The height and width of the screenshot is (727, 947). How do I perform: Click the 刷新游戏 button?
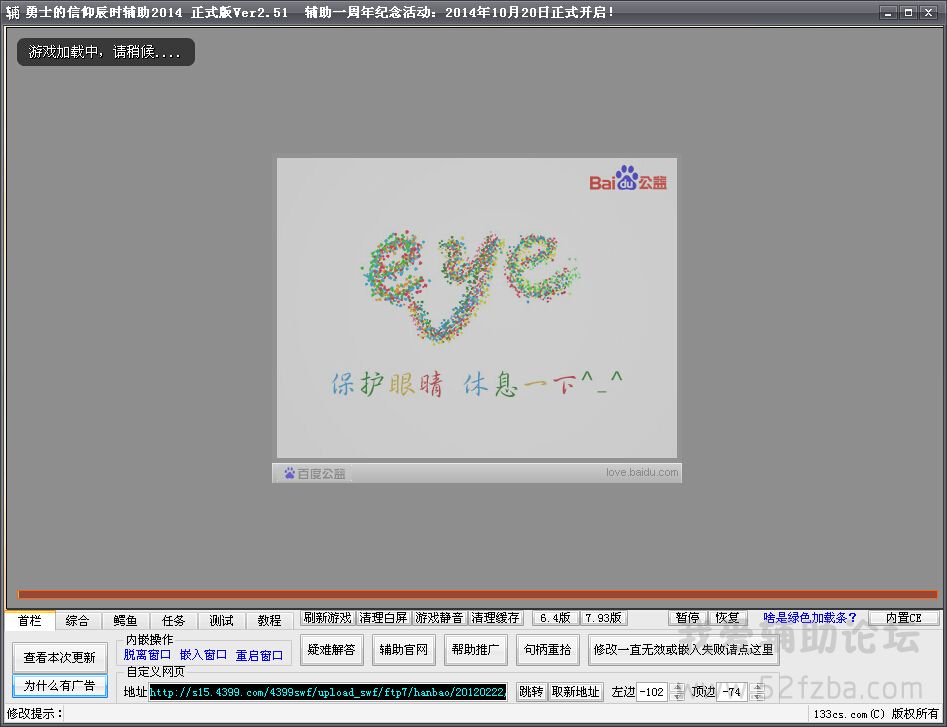tap(327, 618)
